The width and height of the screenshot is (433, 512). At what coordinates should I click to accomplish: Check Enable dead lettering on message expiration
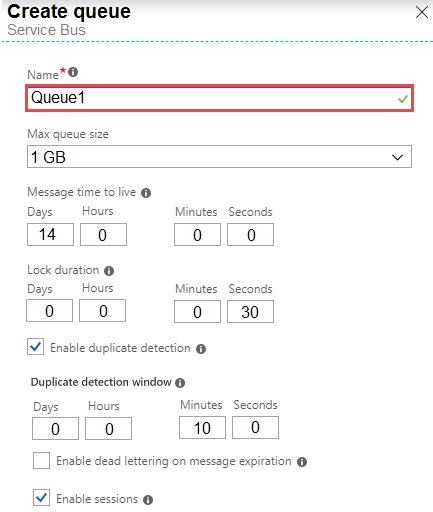click(x=41, y=460)
